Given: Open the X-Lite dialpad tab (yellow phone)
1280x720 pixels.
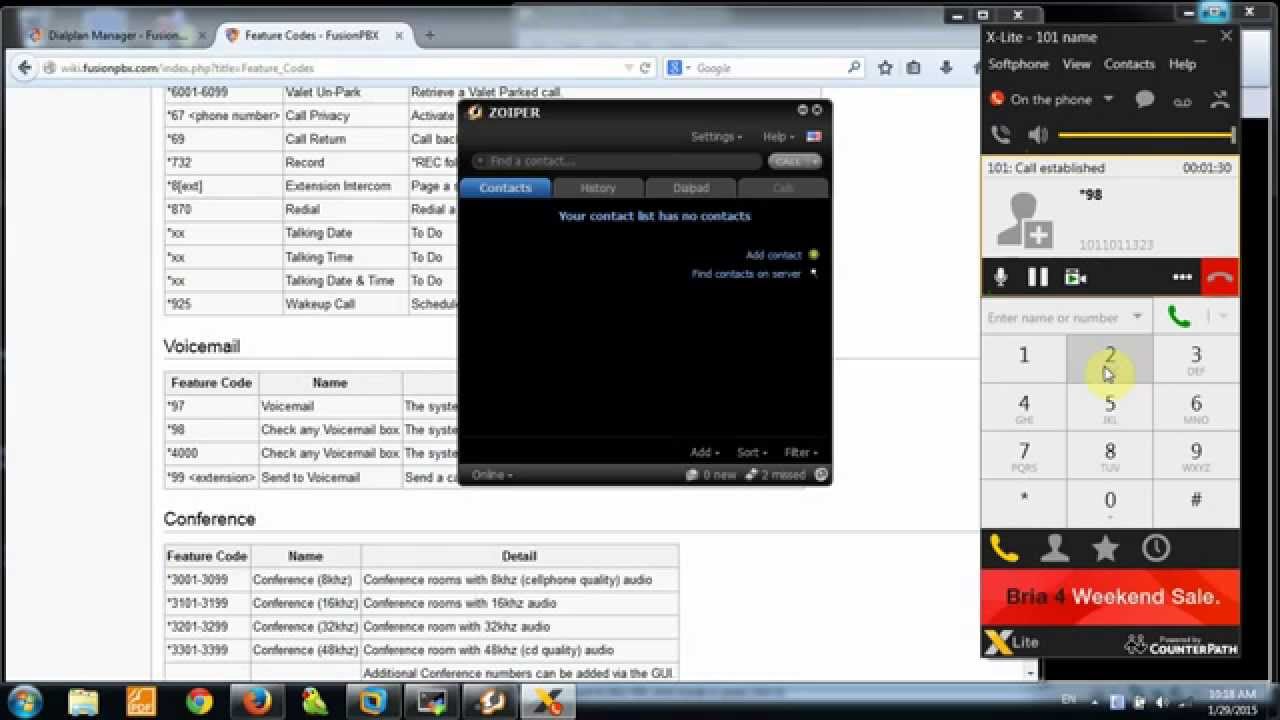Looking at the screenshot, I should pyautogui.click(x=1004, y=548).
